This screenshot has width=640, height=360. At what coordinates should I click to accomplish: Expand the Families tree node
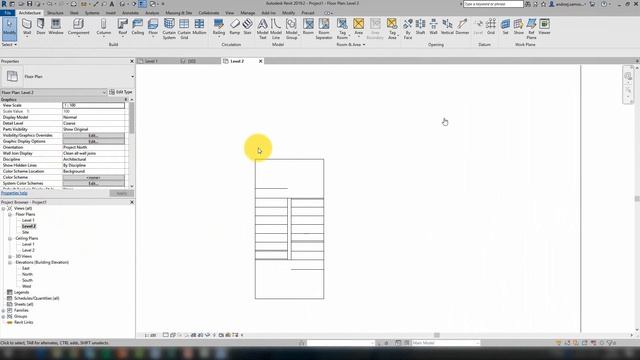(x=4, y=311)
